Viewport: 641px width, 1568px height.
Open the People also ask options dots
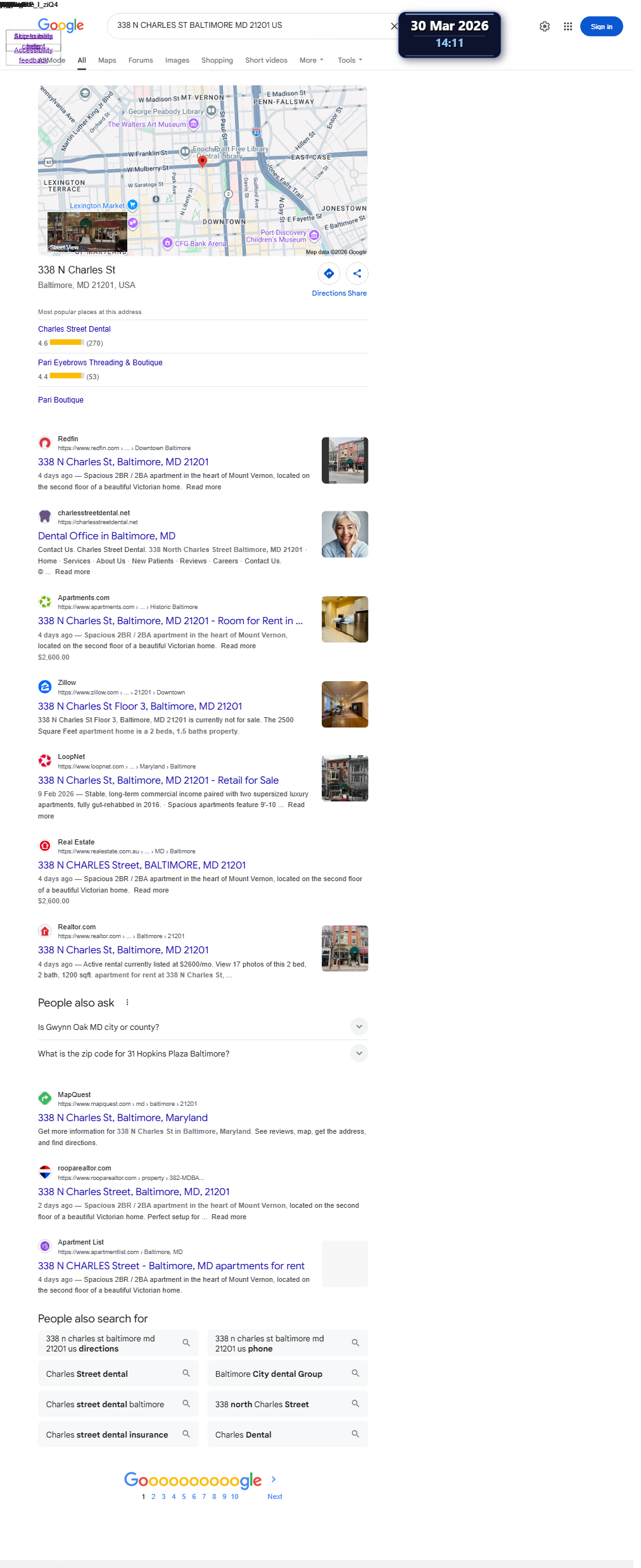click(127, 1003)
